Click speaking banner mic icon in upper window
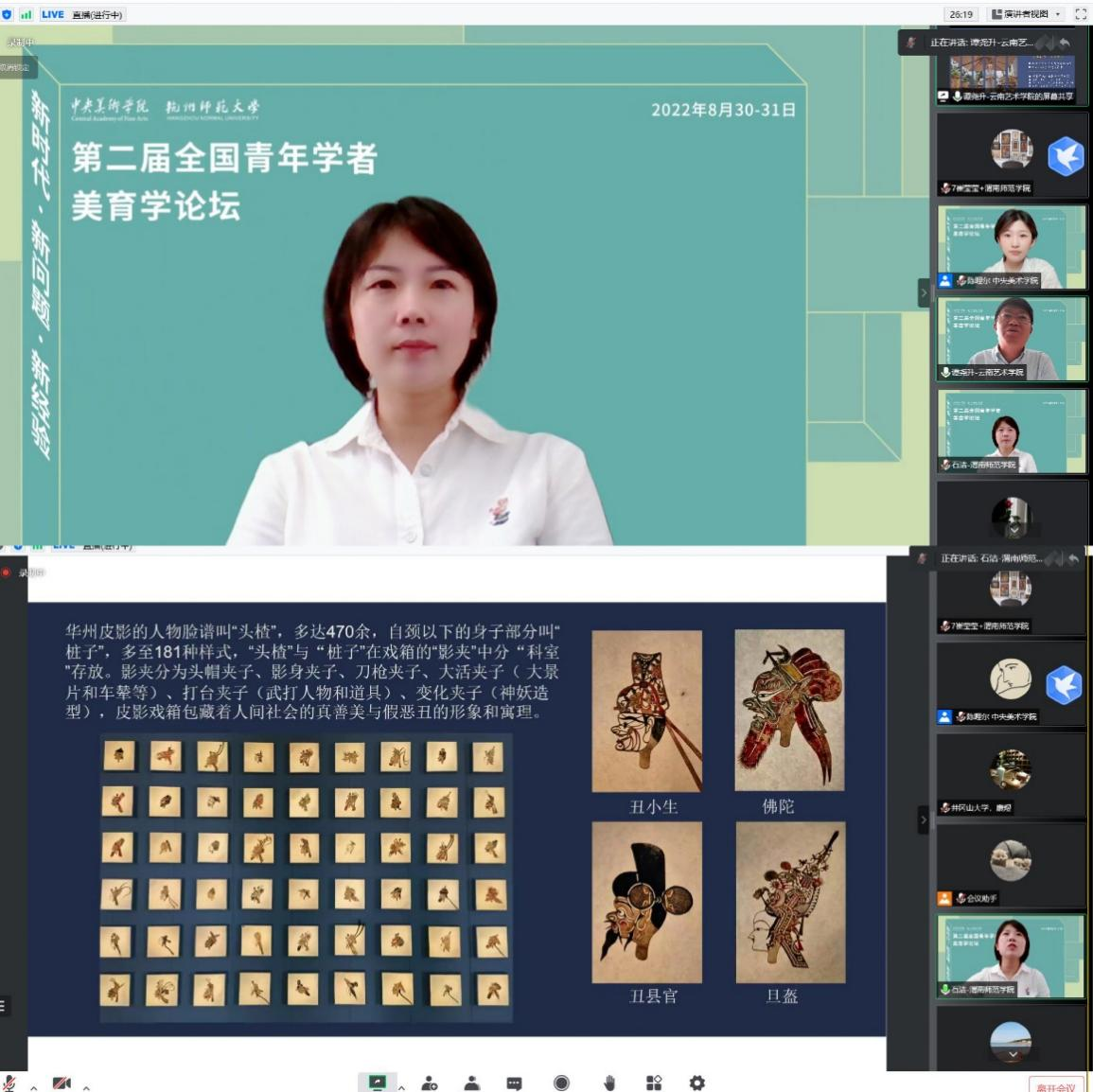The image size is (1093, 1092). pyautogui.click(x=910, y=43)
